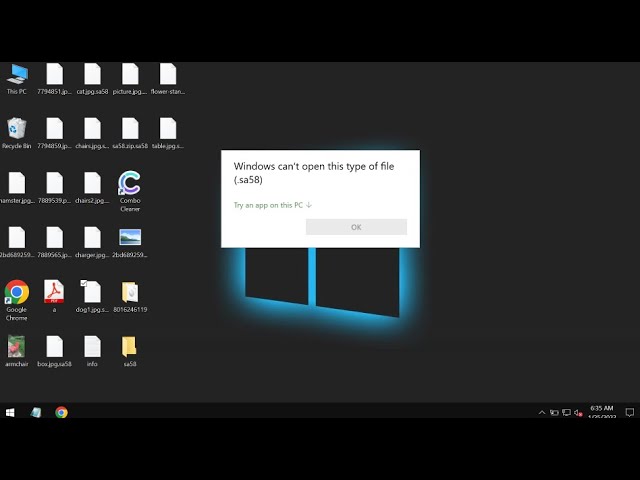Select the chairs.jpg.s file icon
The image size is (640, 480).
coord(92,129)
